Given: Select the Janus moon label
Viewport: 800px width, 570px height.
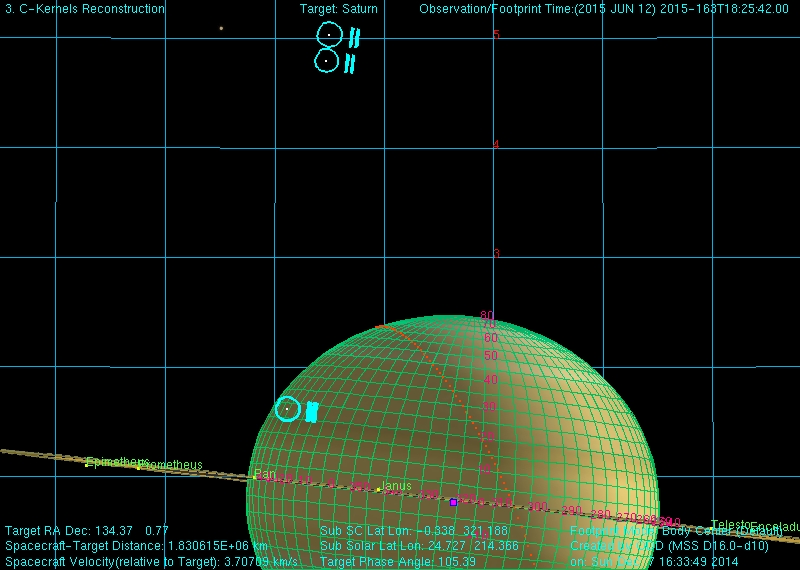Looking at the screenshot, I should [396, 486].
